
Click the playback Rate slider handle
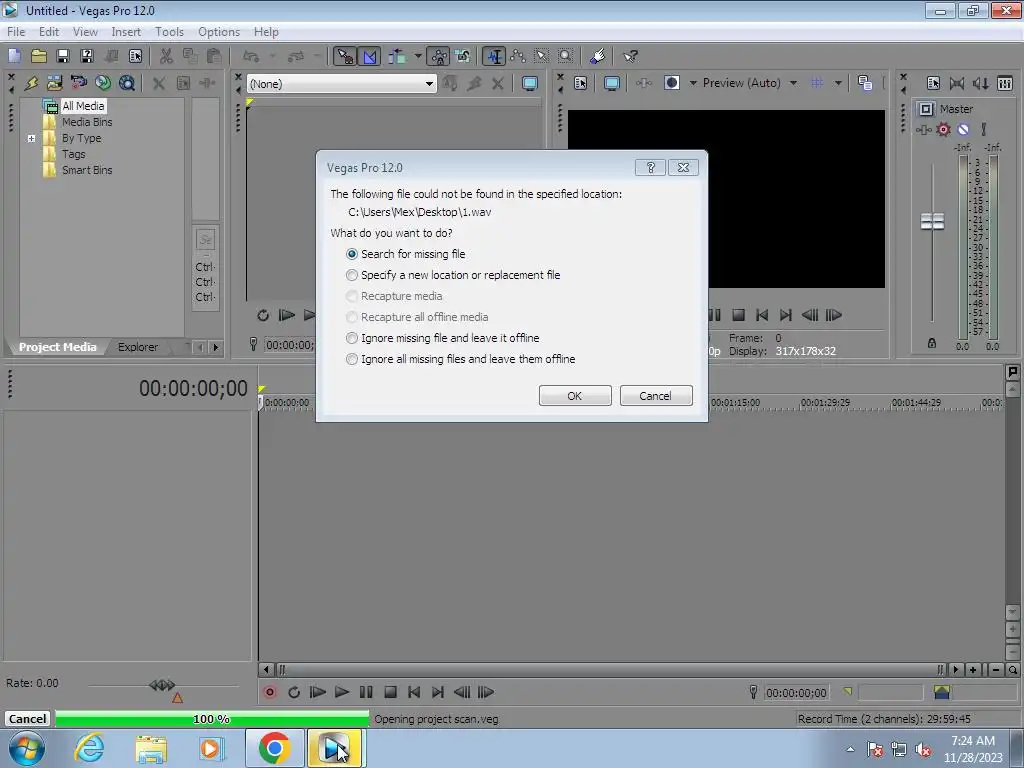coord(161,685)
